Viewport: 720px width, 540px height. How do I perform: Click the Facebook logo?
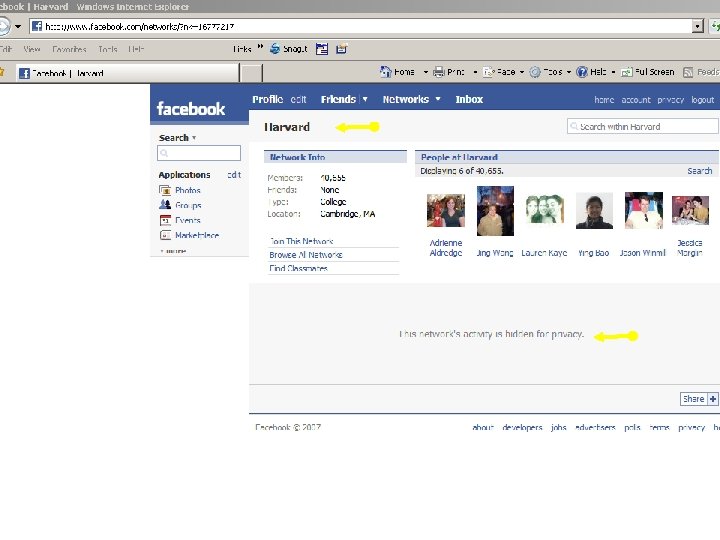click(191, 109)
